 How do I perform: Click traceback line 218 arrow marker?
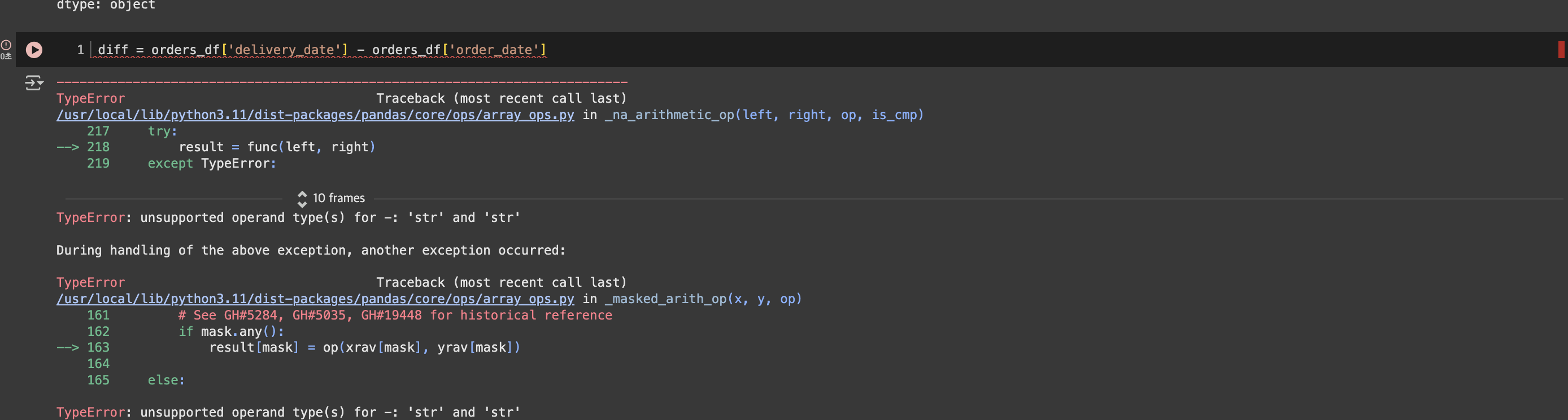pyautogui.click(x=68, y=147)
